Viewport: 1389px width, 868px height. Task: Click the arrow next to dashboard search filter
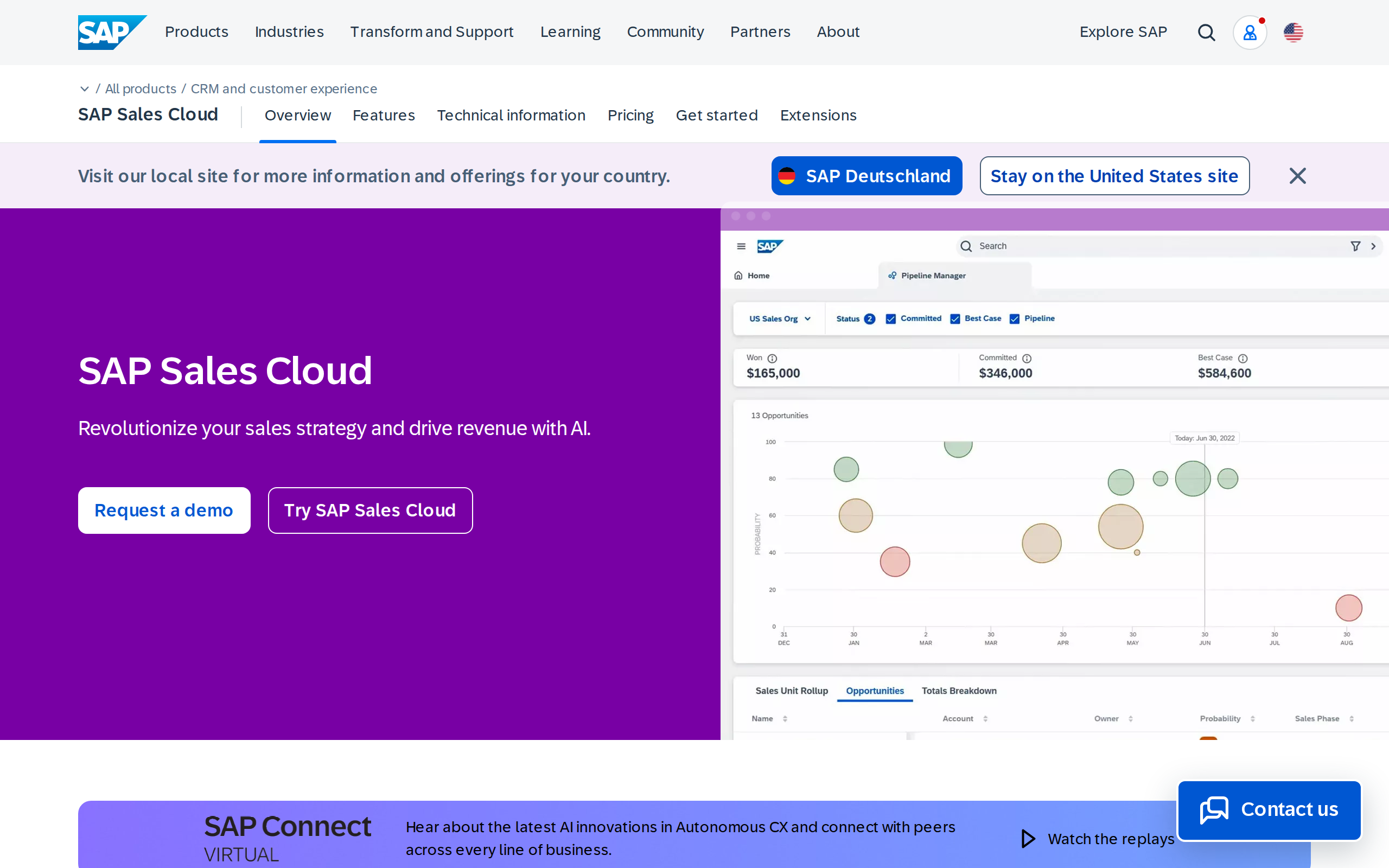pyautogui.click(x=1373, y=246)
